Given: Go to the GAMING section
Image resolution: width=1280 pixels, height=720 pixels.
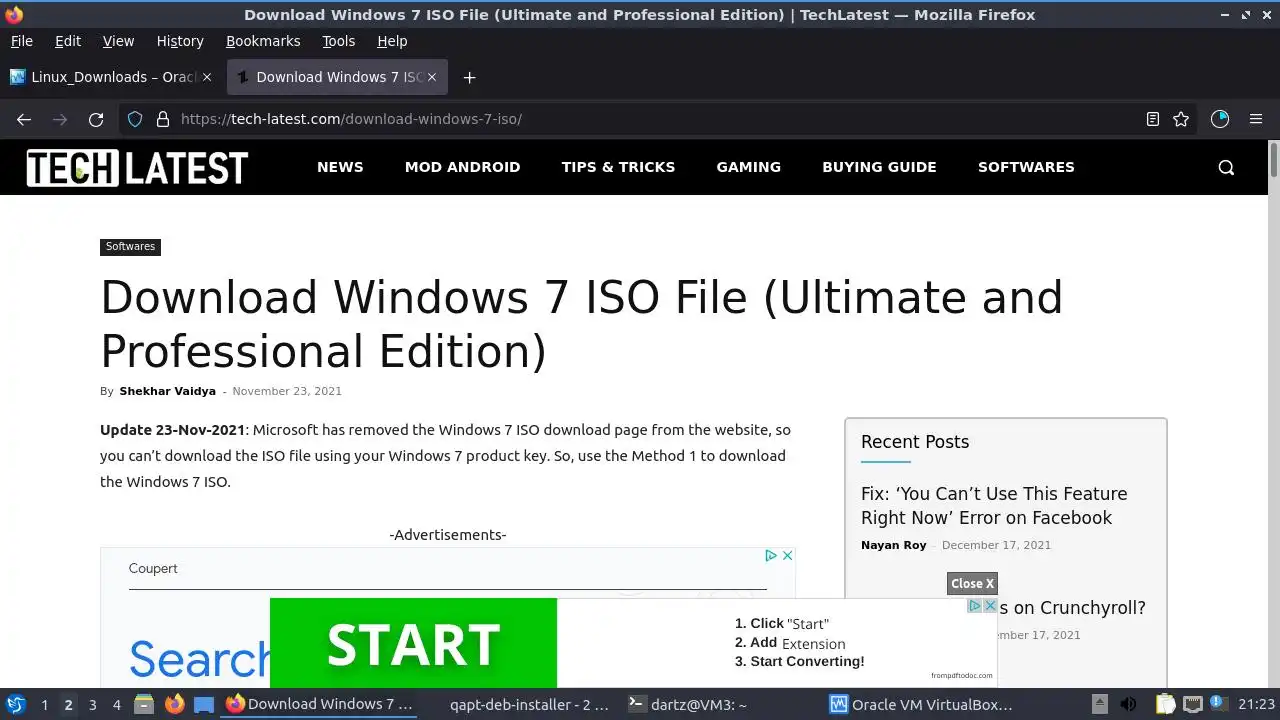Looking at the screenshot, I should [749, 167].
